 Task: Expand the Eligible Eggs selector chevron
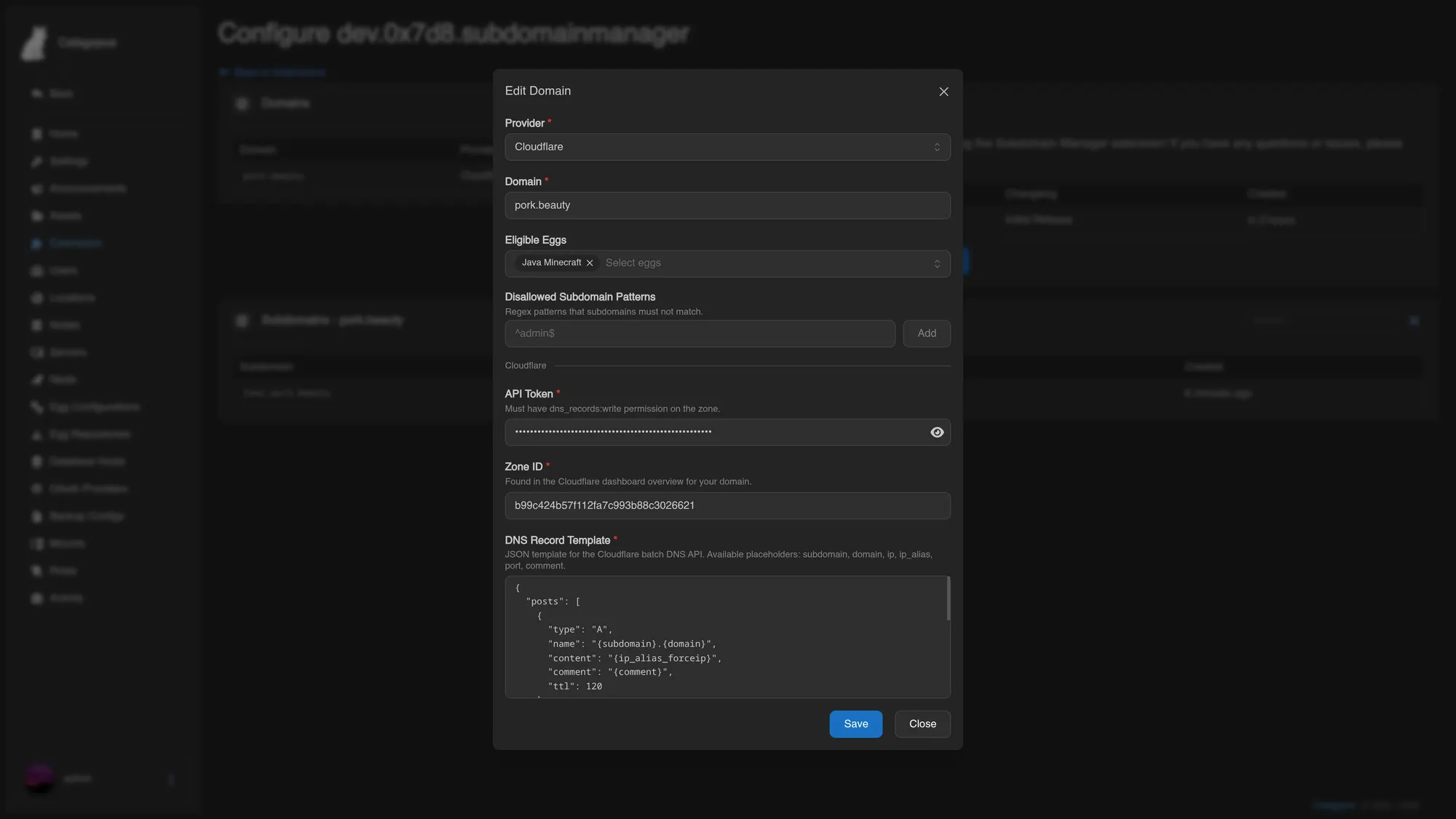[x=937, y=264]
